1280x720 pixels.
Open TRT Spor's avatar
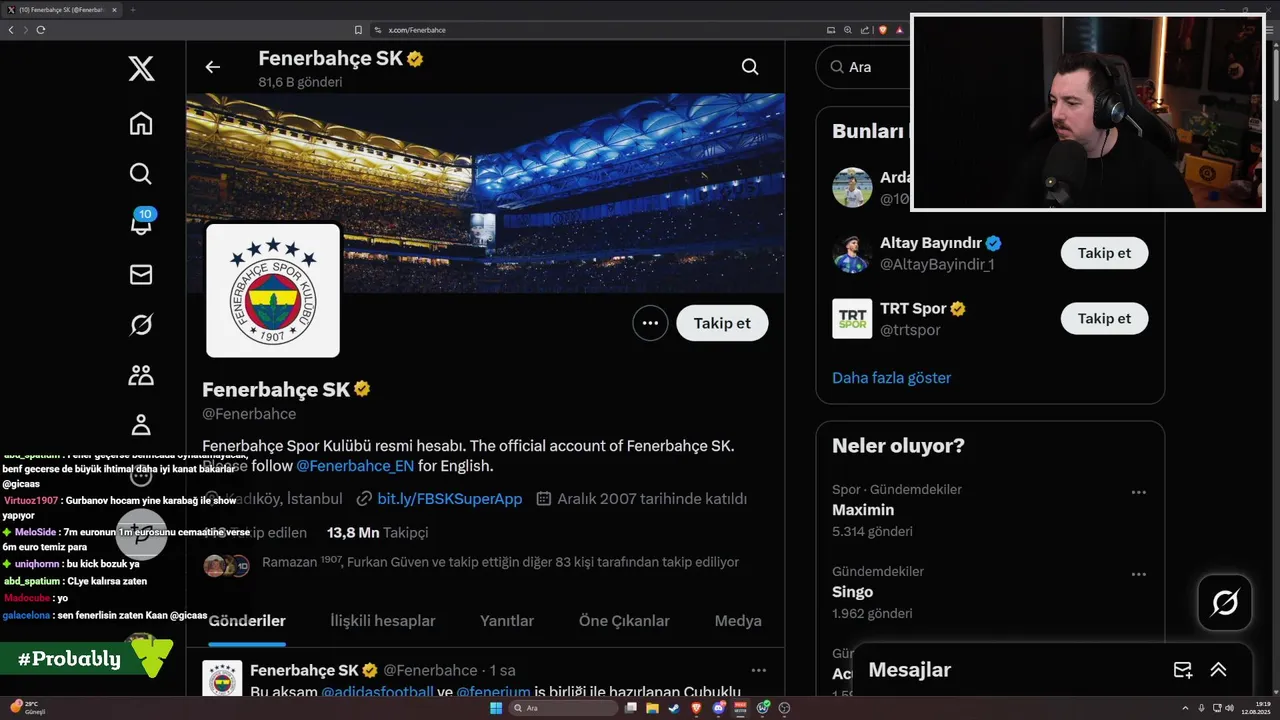pyautogui.click(x=852, y=318)
